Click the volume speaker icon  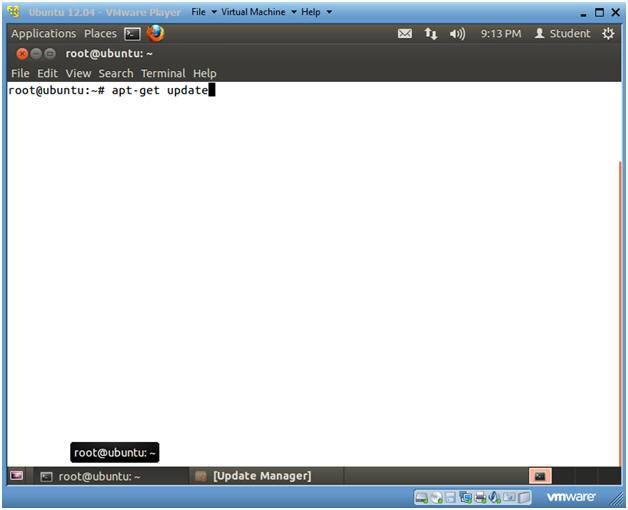(458, 34)
